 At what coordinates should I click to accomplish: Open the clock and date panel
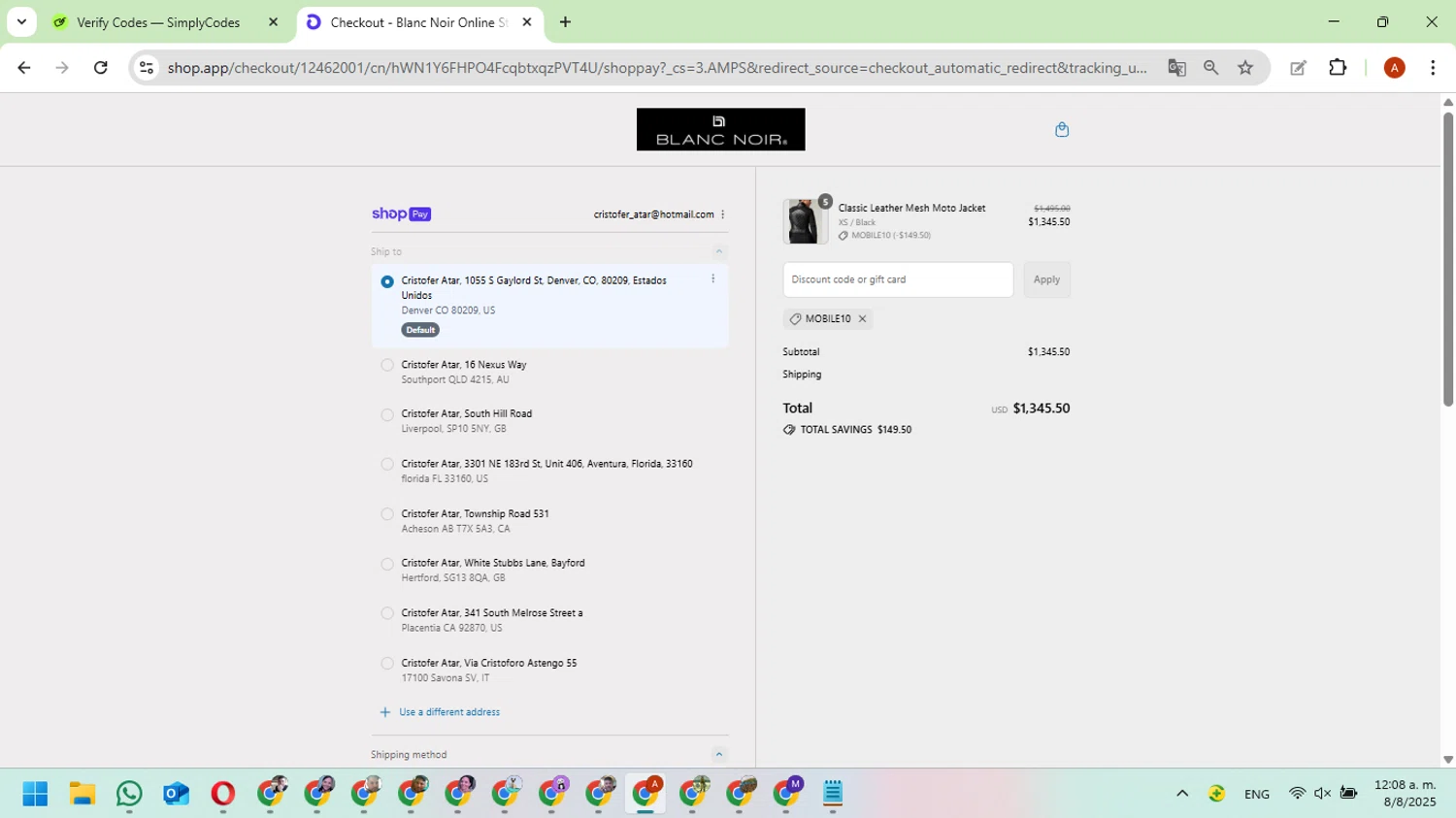point(1405,794)
